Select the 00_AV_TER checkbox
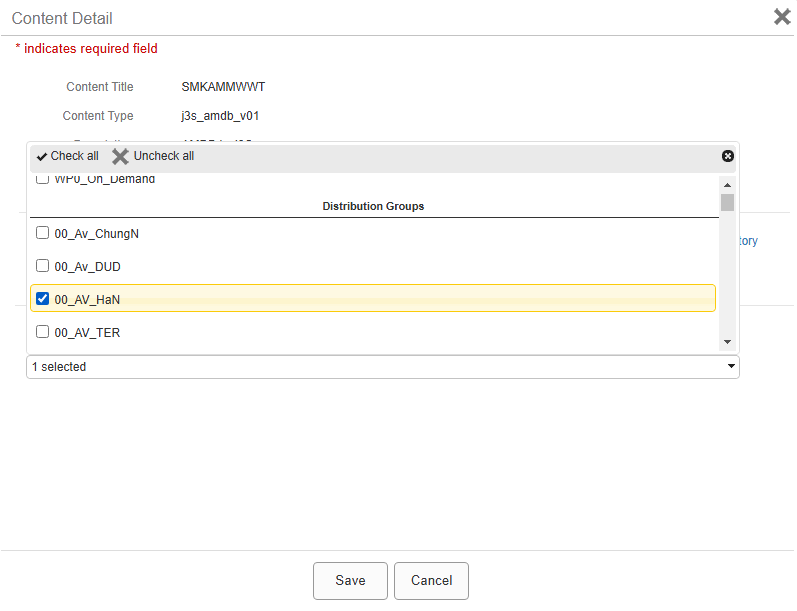This screenshot has width=797, height=611. pyautogui.click(x=43, y=332)
